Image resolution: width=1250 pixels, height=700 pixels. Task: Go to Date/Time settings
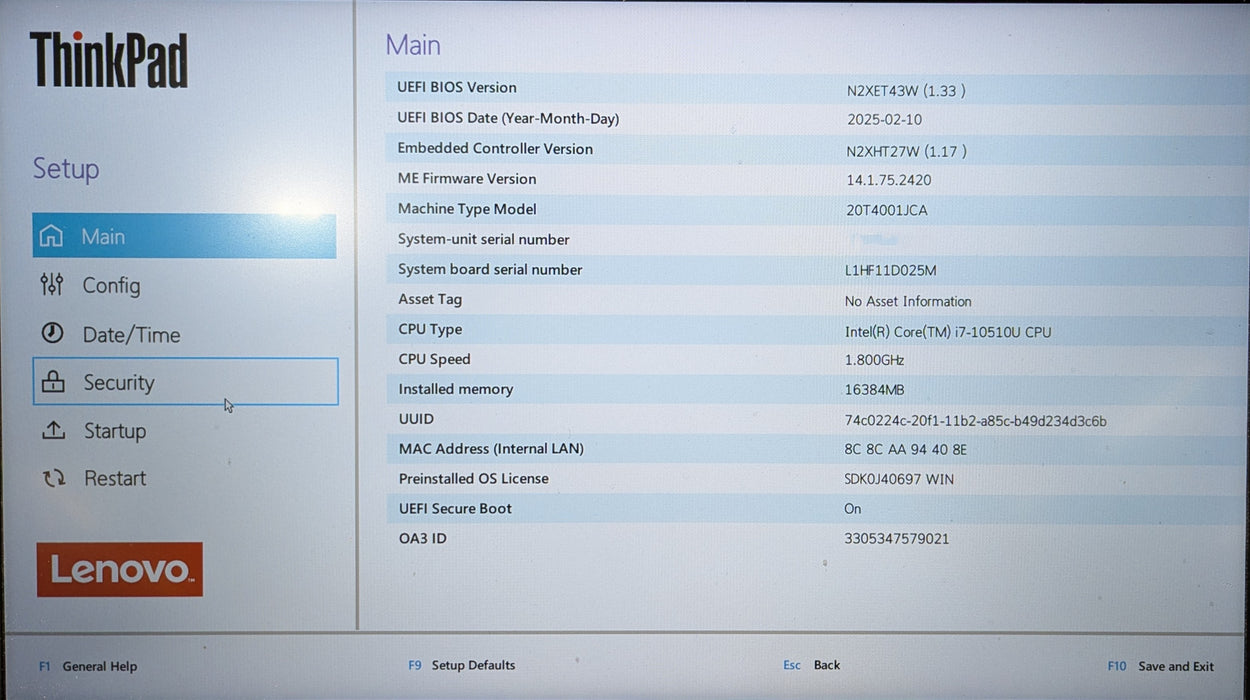184,334
